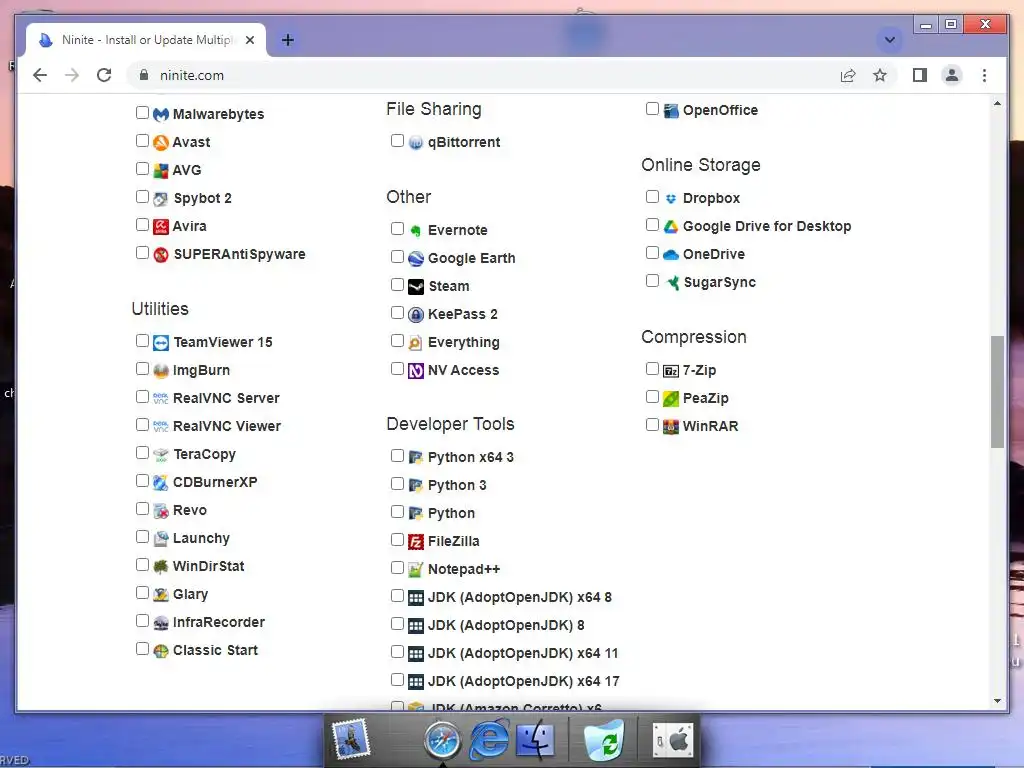Open the Mail stamp dock icon
Screen dimensions: 1024x768
(x=351, y=739)
